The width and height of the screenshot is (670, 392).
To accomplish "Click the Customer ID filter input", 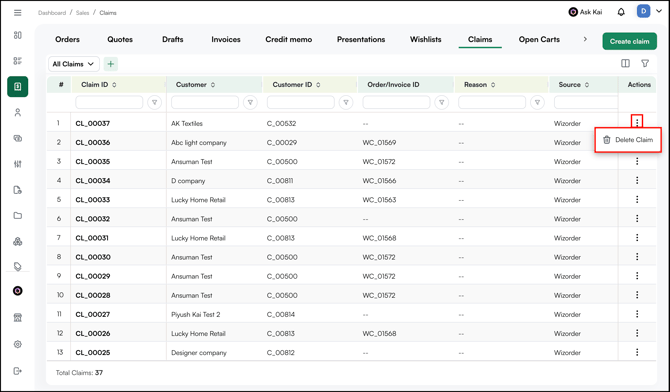I will (x=300, y=103).
